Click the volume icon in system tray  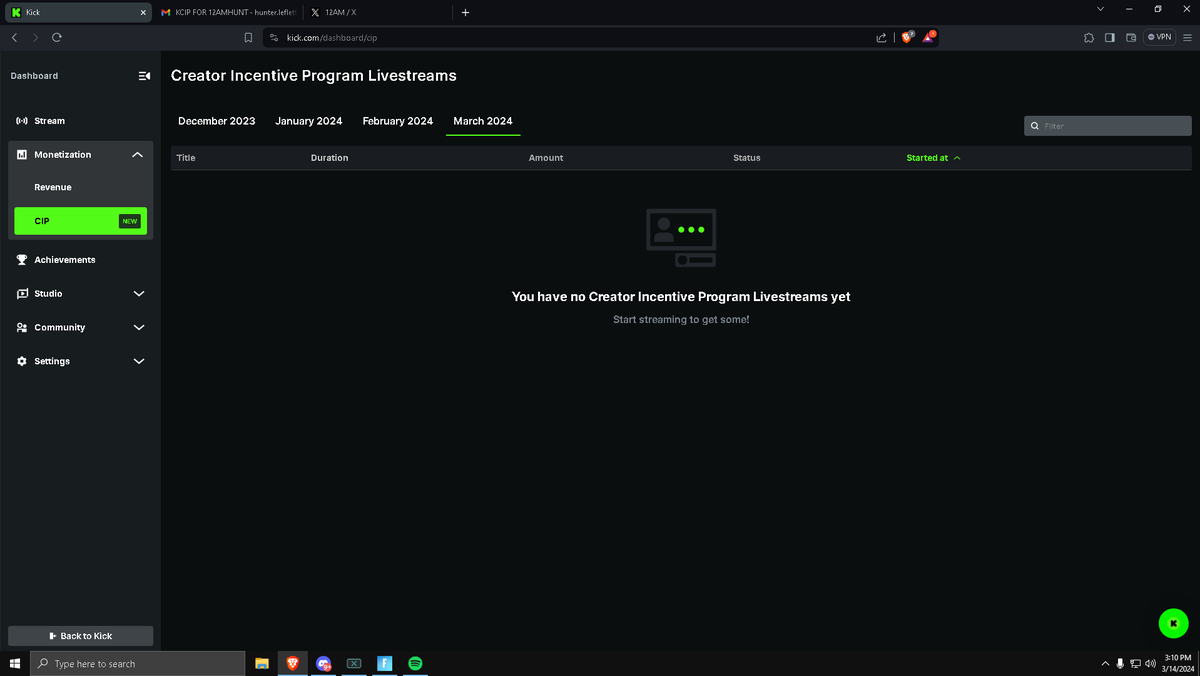pyautogui.click(x=1151, y=663)
